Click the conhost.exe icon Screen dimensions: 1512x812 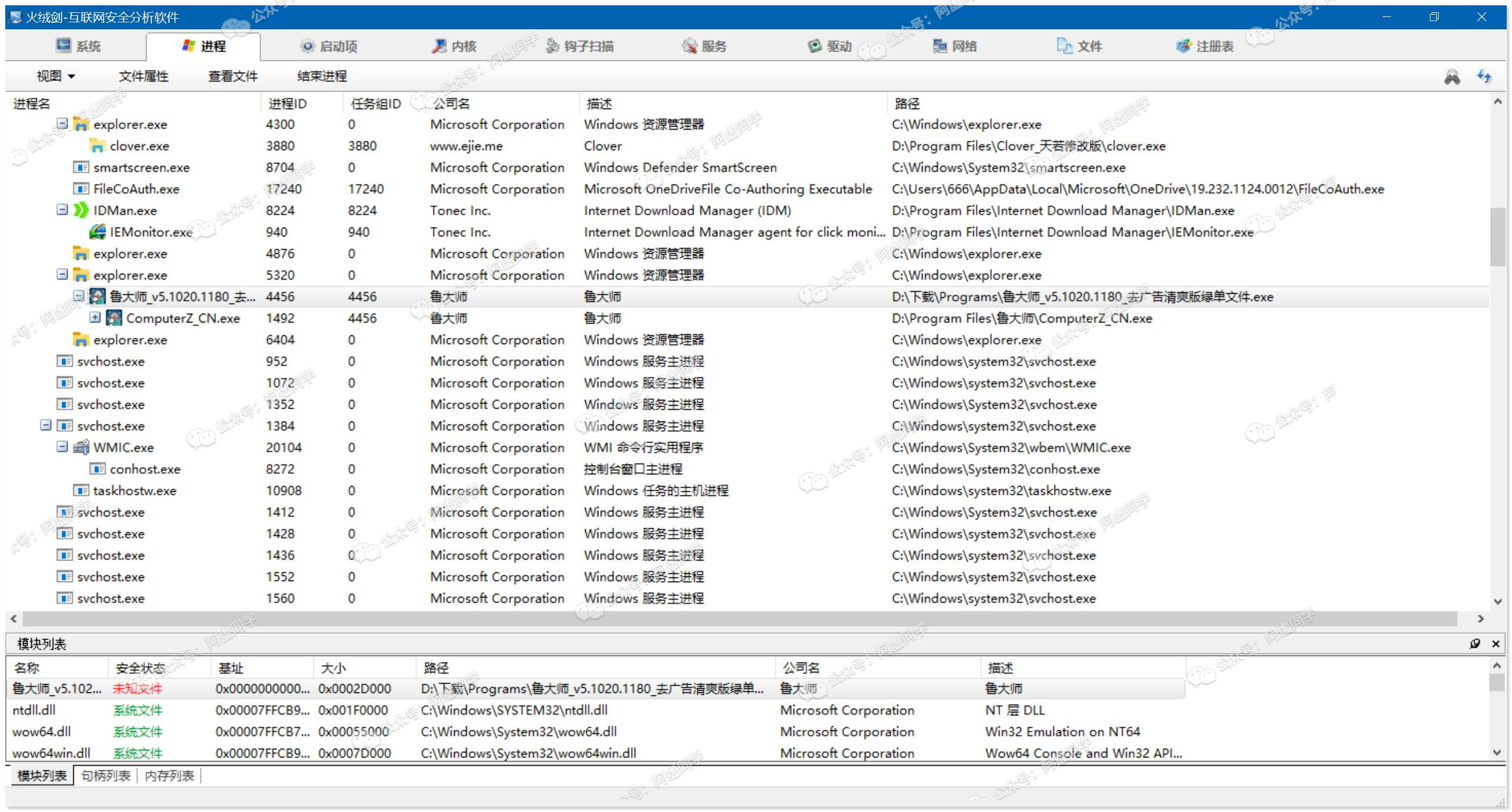(97, 469)
